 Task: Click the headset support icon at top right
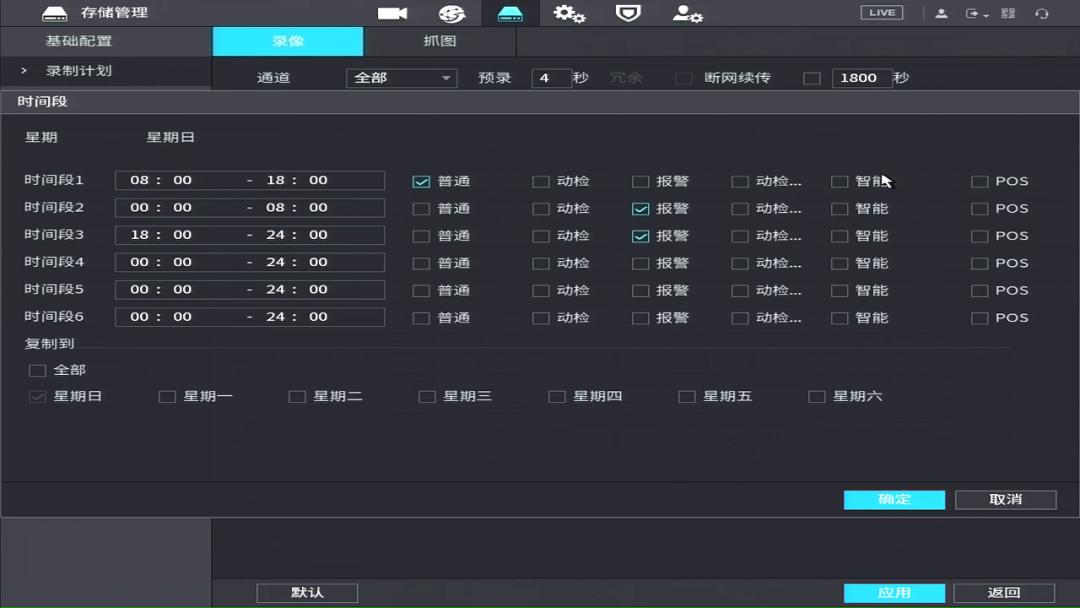[x=1043, y=13]
